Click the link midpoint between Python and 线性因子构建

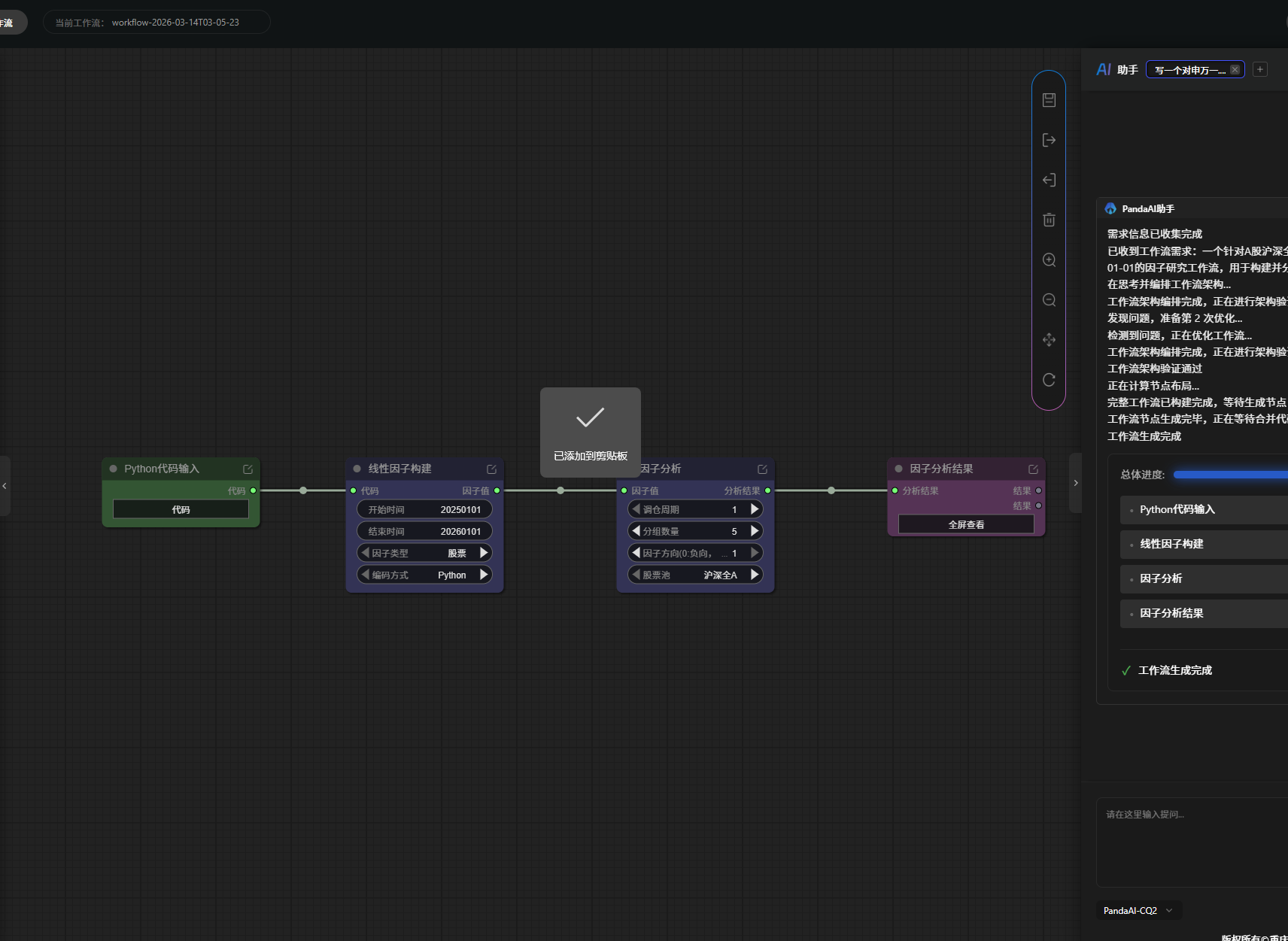click(x=303, y=490)
